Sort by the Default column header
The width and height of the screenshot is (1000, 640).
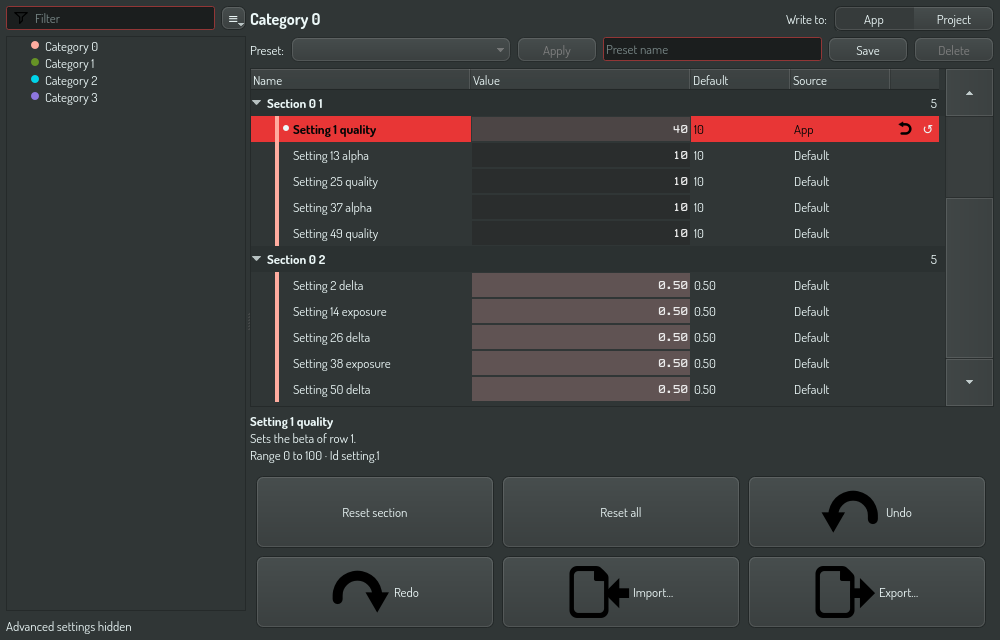[x=740, y=80]
